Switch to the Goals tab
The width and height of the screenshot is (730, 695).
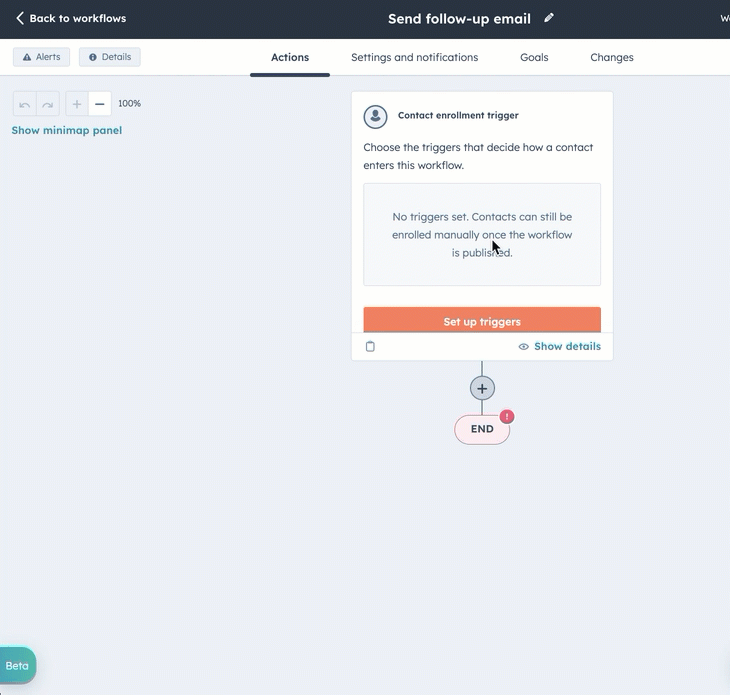click(x=534, y=57)
